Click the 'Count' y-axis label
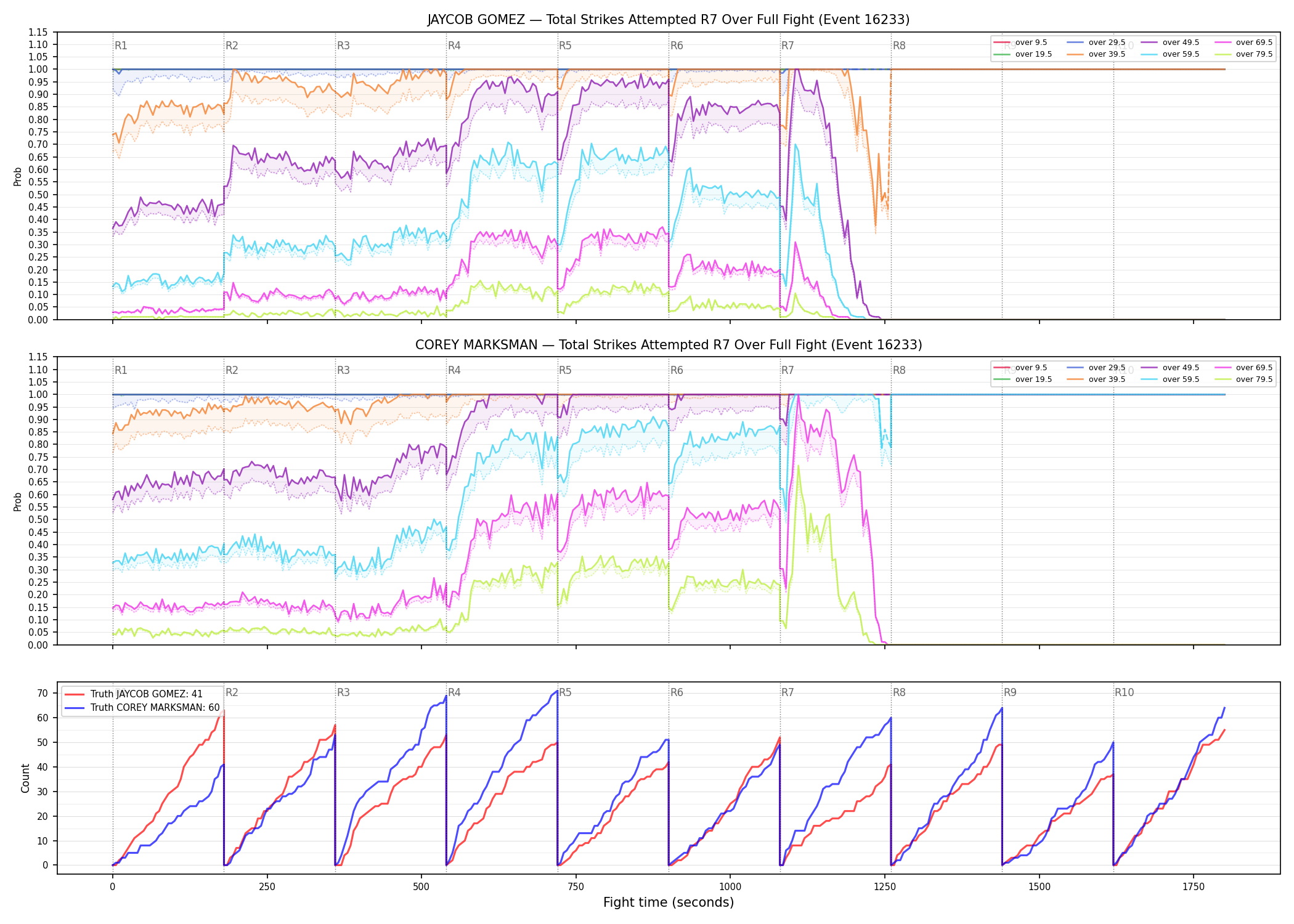This screenshot has width=1294, height=924. (25, 778)
